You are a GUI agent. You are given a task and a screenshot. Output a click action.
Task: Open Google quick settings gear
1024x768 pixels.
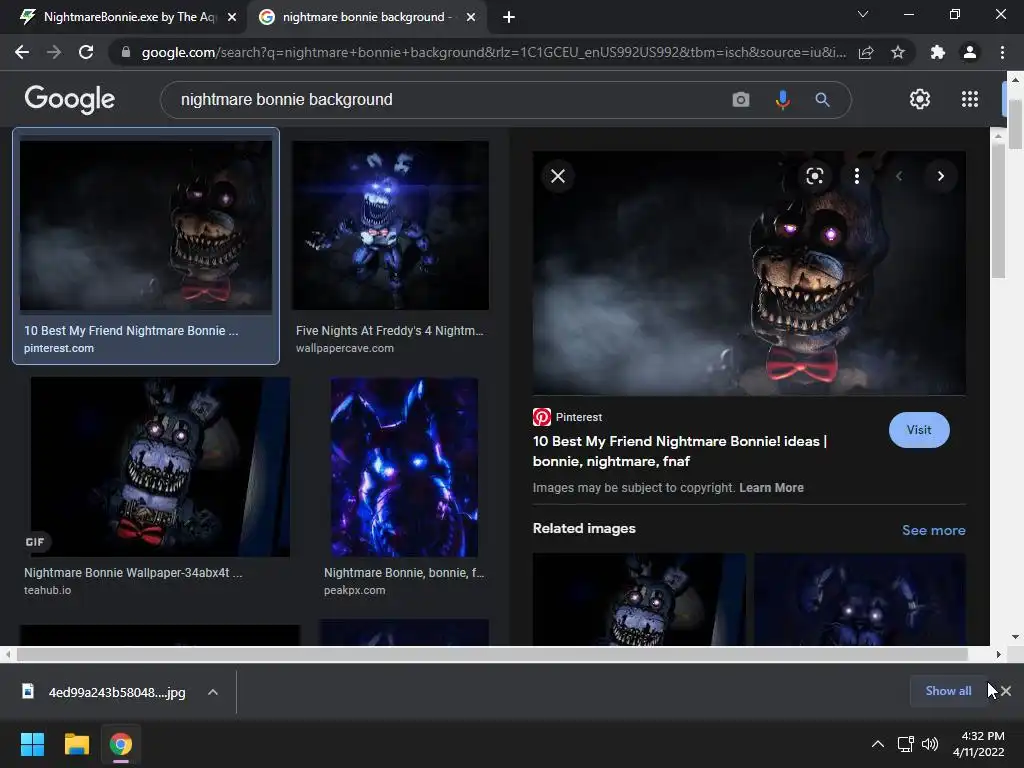click(x=920, y=99)
